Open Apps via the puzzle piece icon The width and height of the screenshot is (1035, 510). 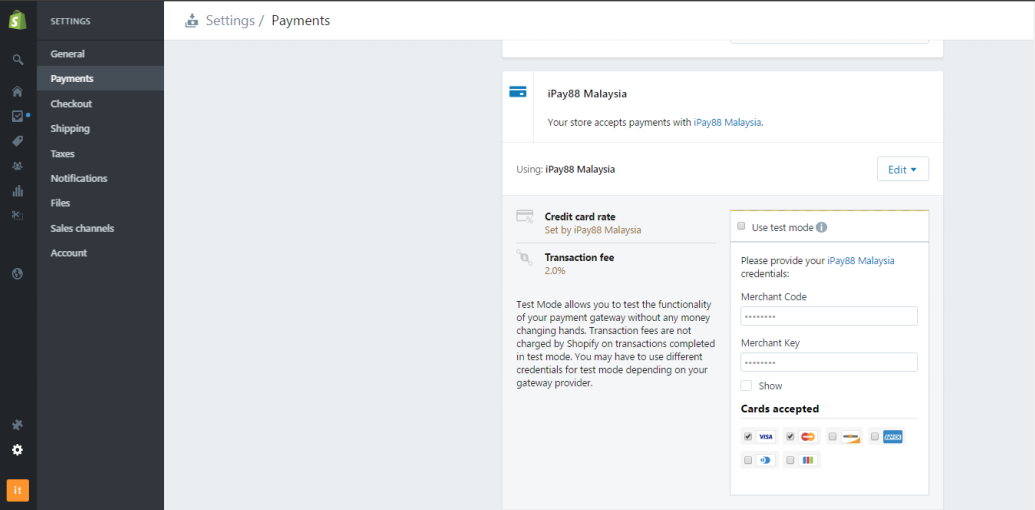[x=18, y=425]
